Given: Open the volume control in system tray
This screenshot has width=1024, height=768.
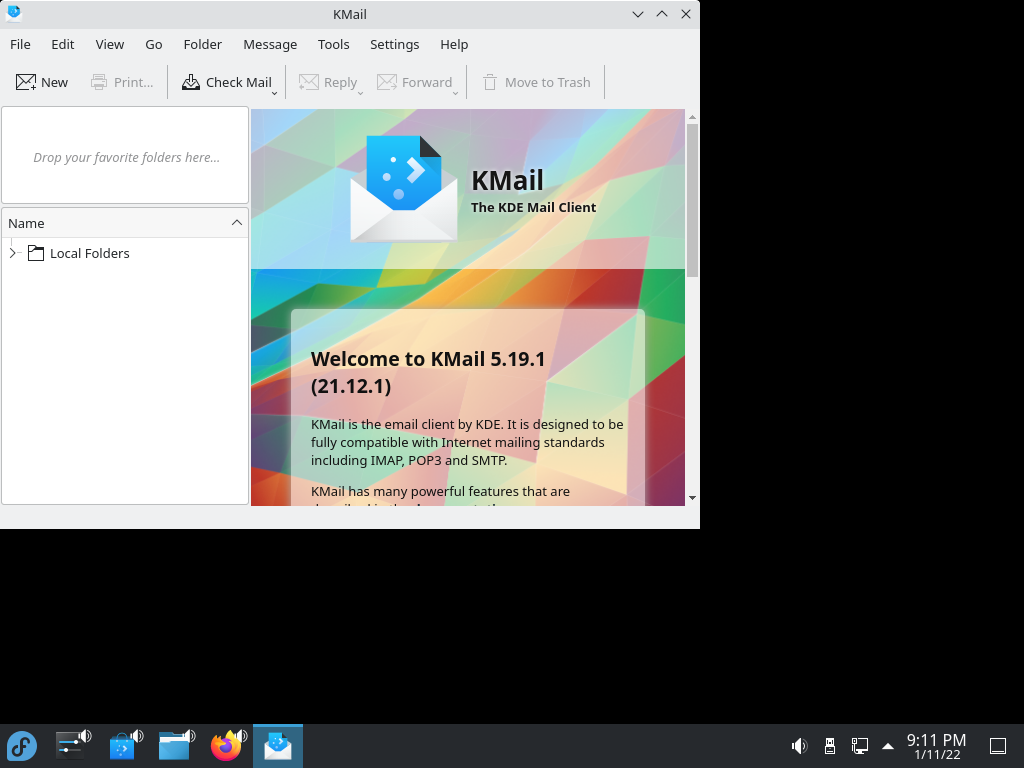Looking at the screenshot, I should 799,746.
